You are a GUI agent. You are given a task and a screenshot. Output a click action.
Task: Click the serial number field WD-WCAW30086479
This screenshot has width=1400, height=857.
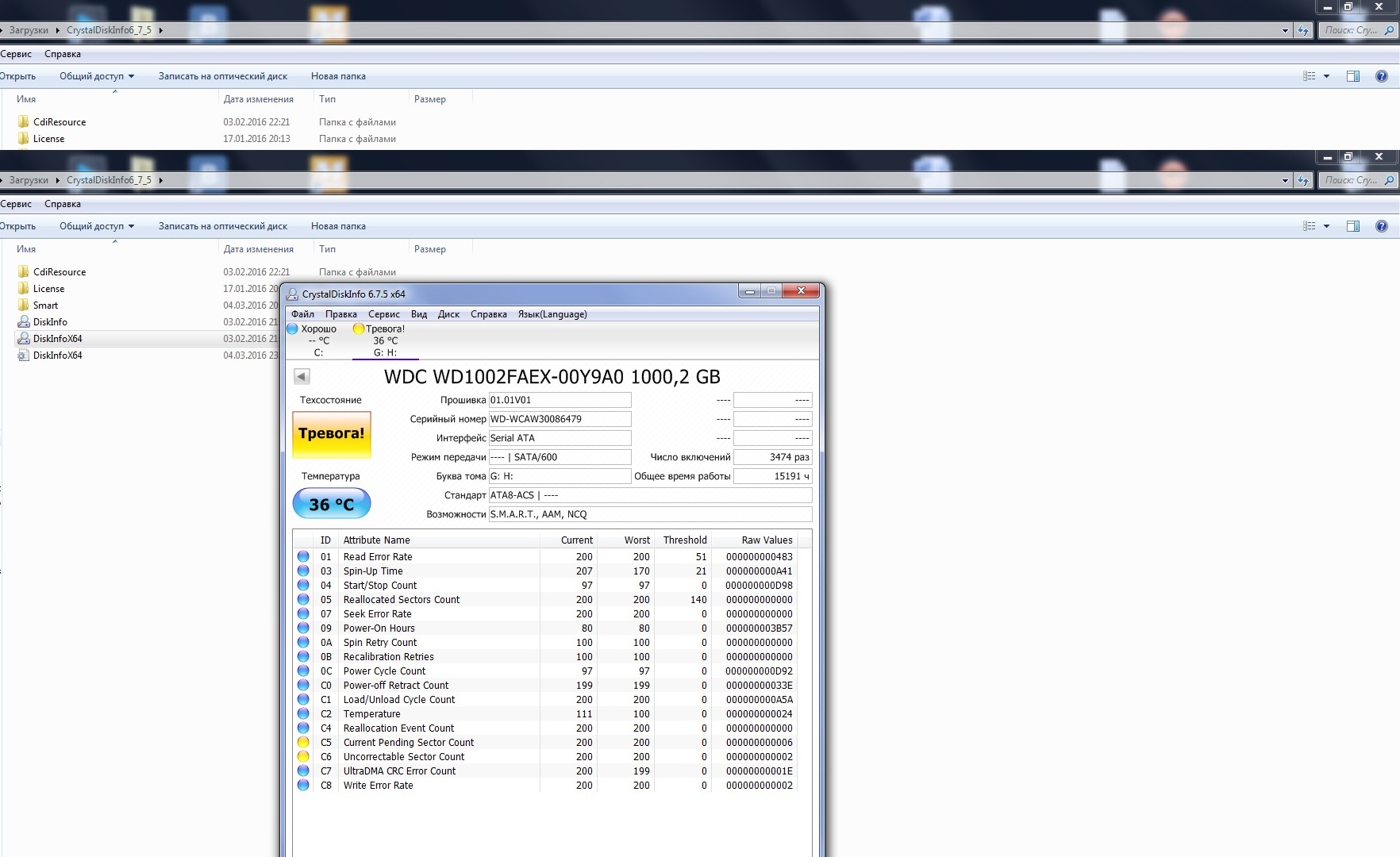(x=560, y=419)
